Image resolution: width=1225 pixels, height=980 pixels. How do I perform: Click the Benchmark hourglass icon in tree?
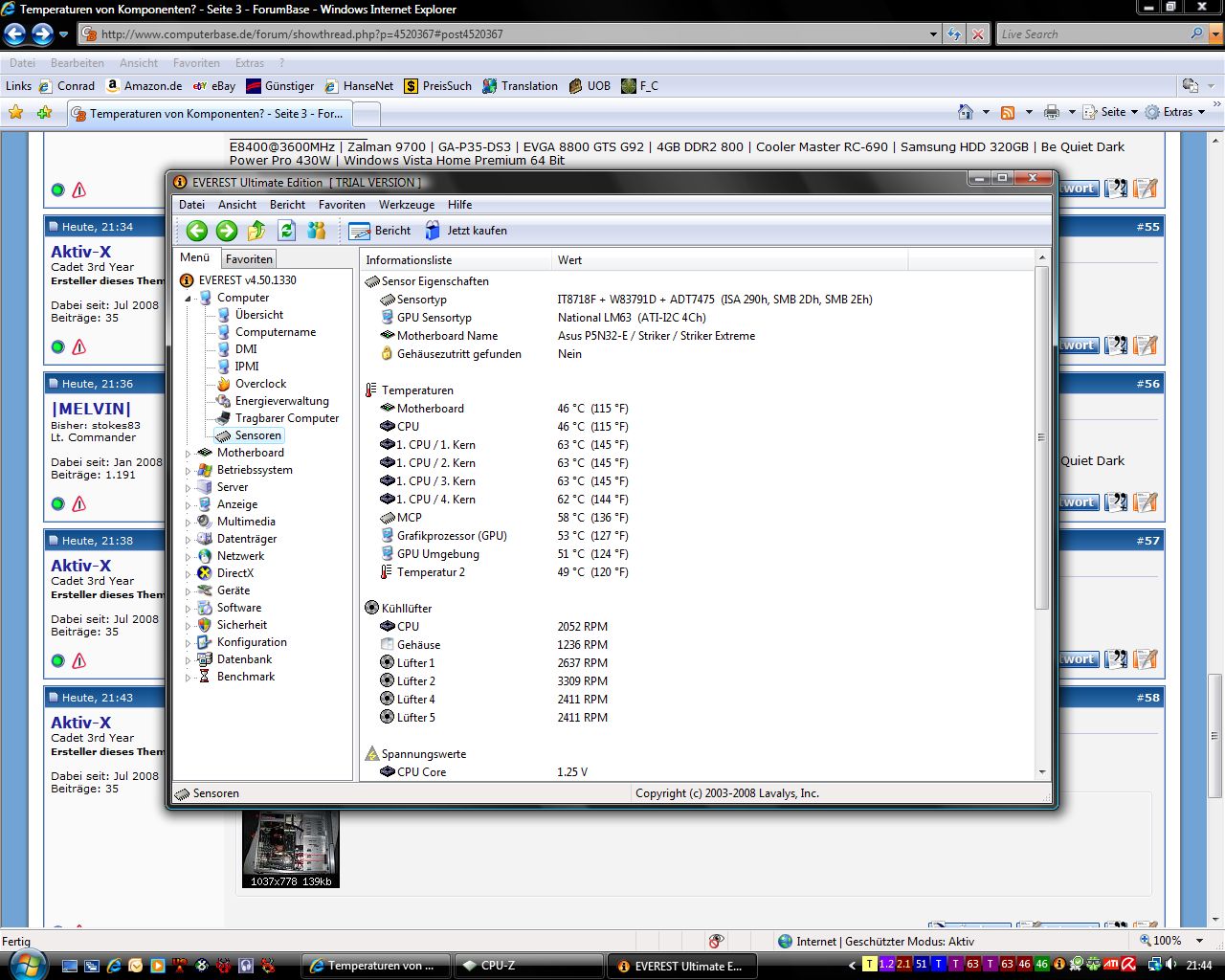pos(204,677)
